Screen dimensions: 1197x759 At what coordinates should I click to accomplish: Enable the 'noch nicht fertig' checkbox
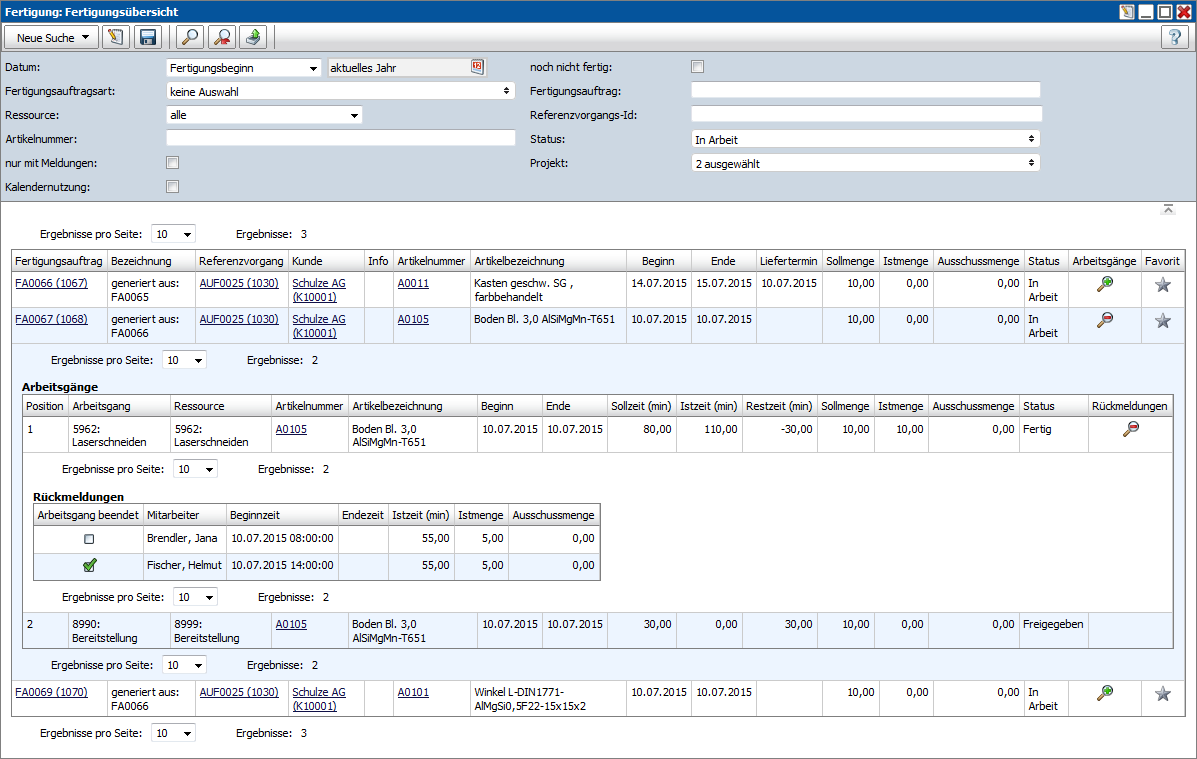click(x=698, y=67)
